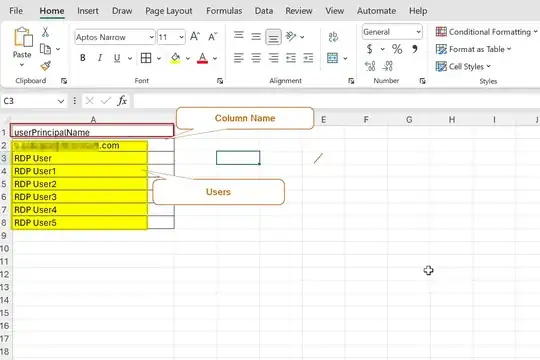Expand Name Box dropdown

(61, 101)
